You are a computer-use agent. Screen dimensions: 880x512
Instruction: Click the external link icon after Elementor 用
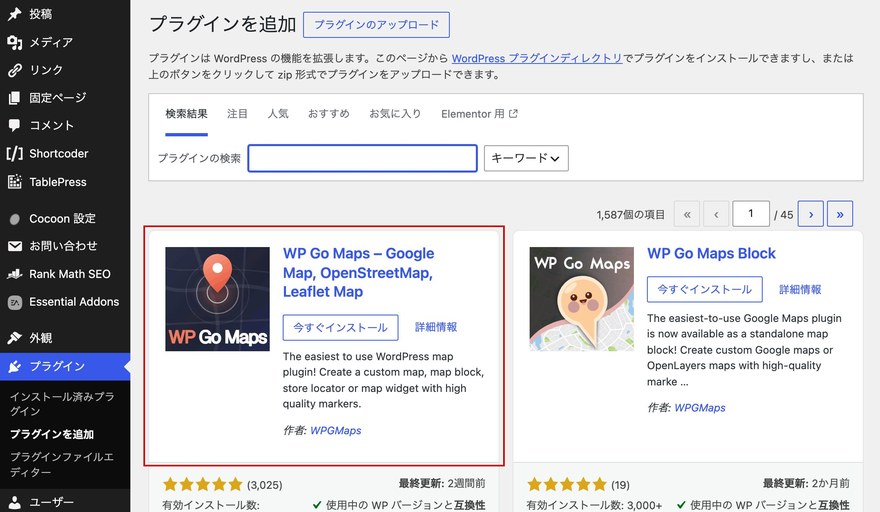pyautogui.click(x=513, y=114)
